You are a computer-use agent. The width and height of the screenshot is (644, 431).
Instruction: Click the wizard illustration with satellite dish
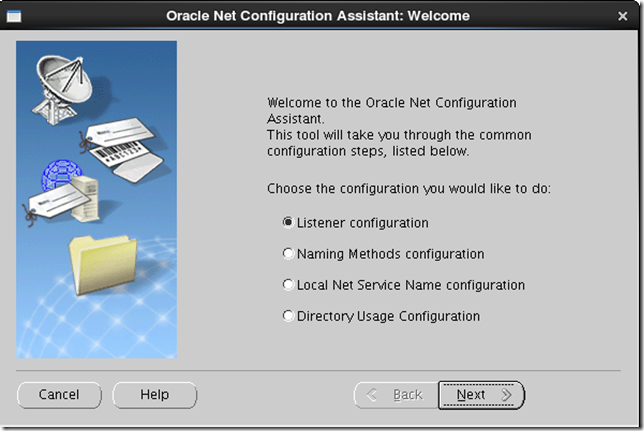97,199
